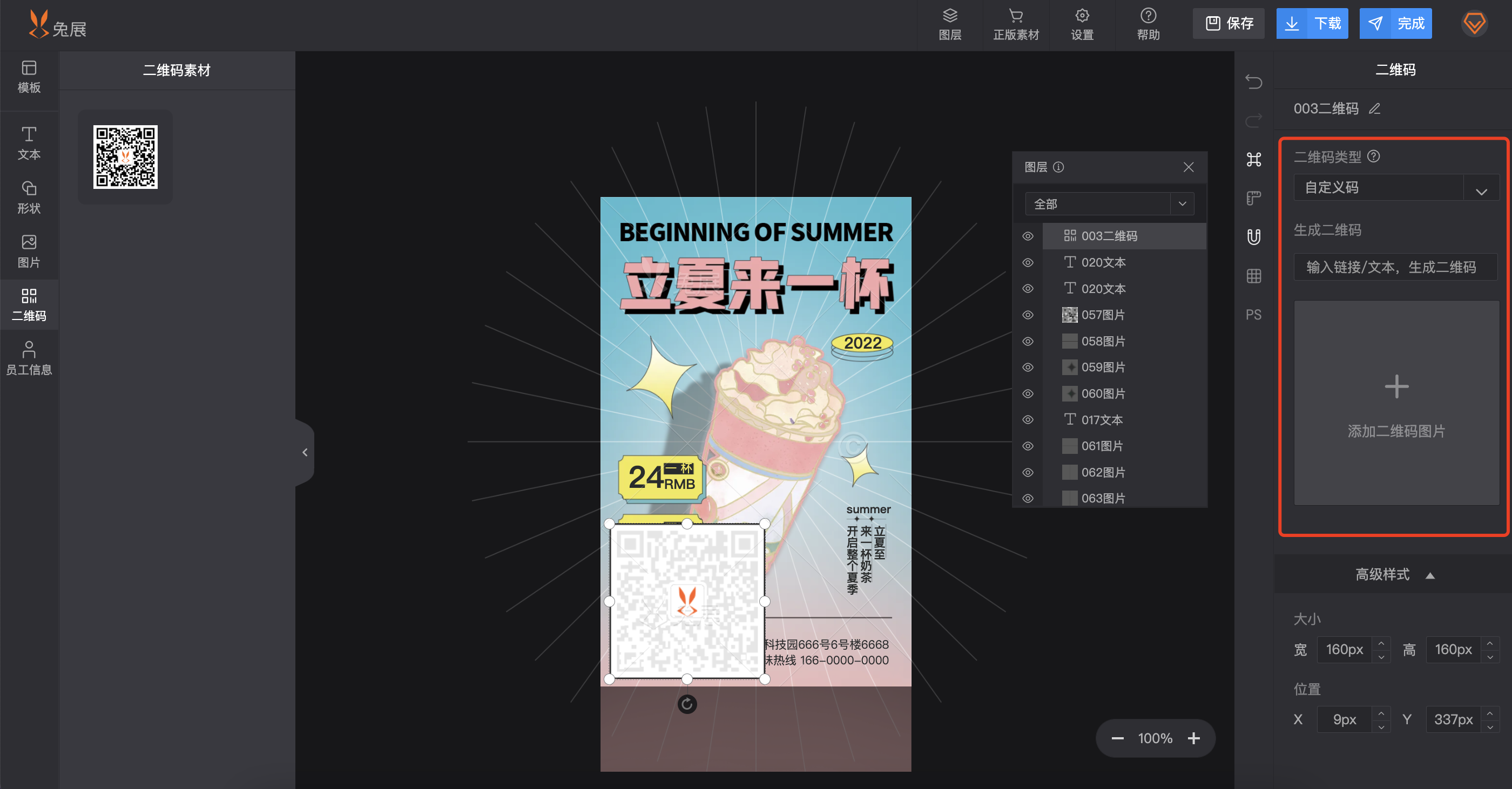Open 设置 settings in top toolbar
The height and width of the screenshot is (789, 1512).
[1082, 25]
